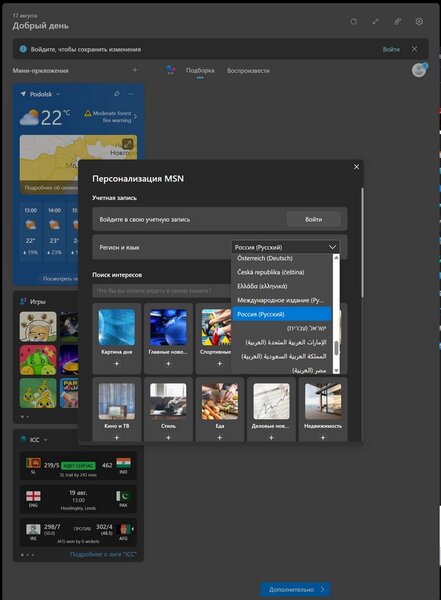This screenshot has height=600, width=441.
Task: Click the language list scroll down arrow
Action: [x=336, y=370]
